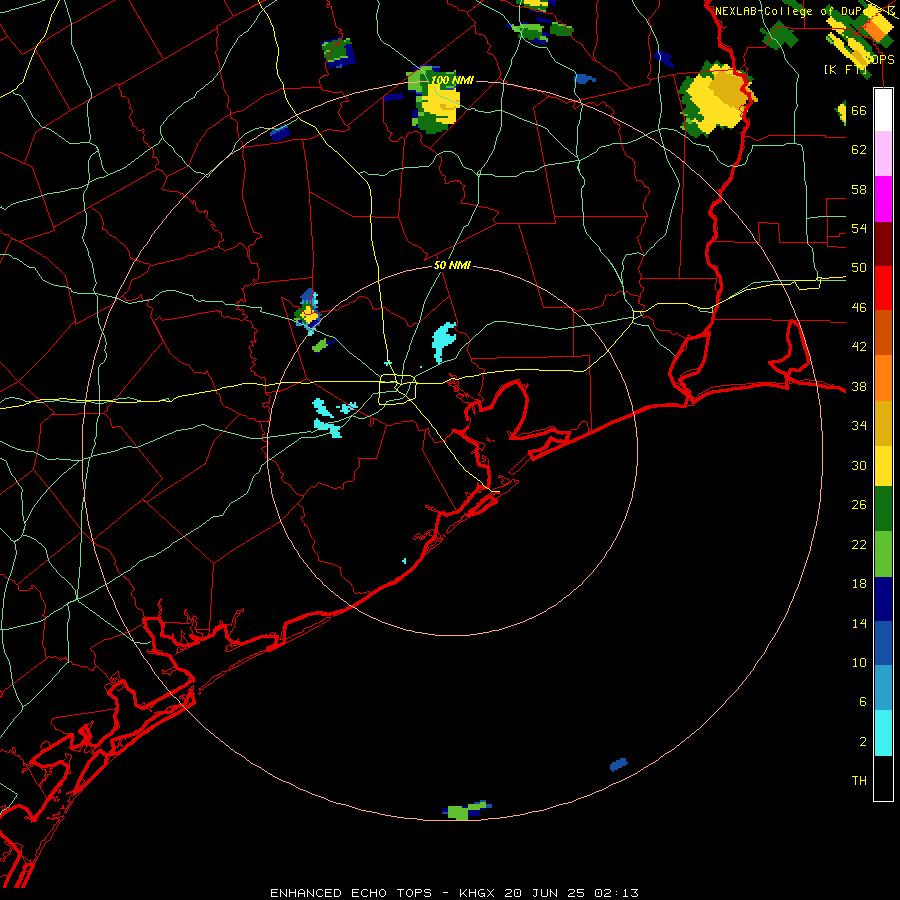Click the dark green legend swatch
The image size is (900, 900).
pyautogui.click(x=883, y=511)
